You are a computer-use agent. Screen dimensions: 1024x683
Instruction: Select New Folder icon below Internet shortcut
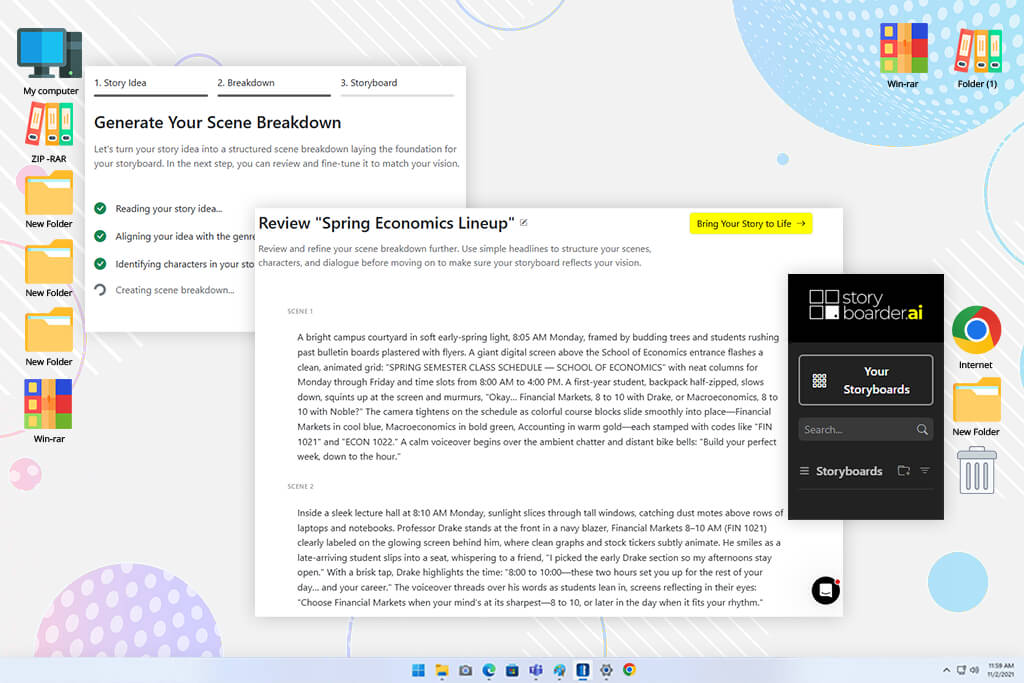tap(976, 407)
